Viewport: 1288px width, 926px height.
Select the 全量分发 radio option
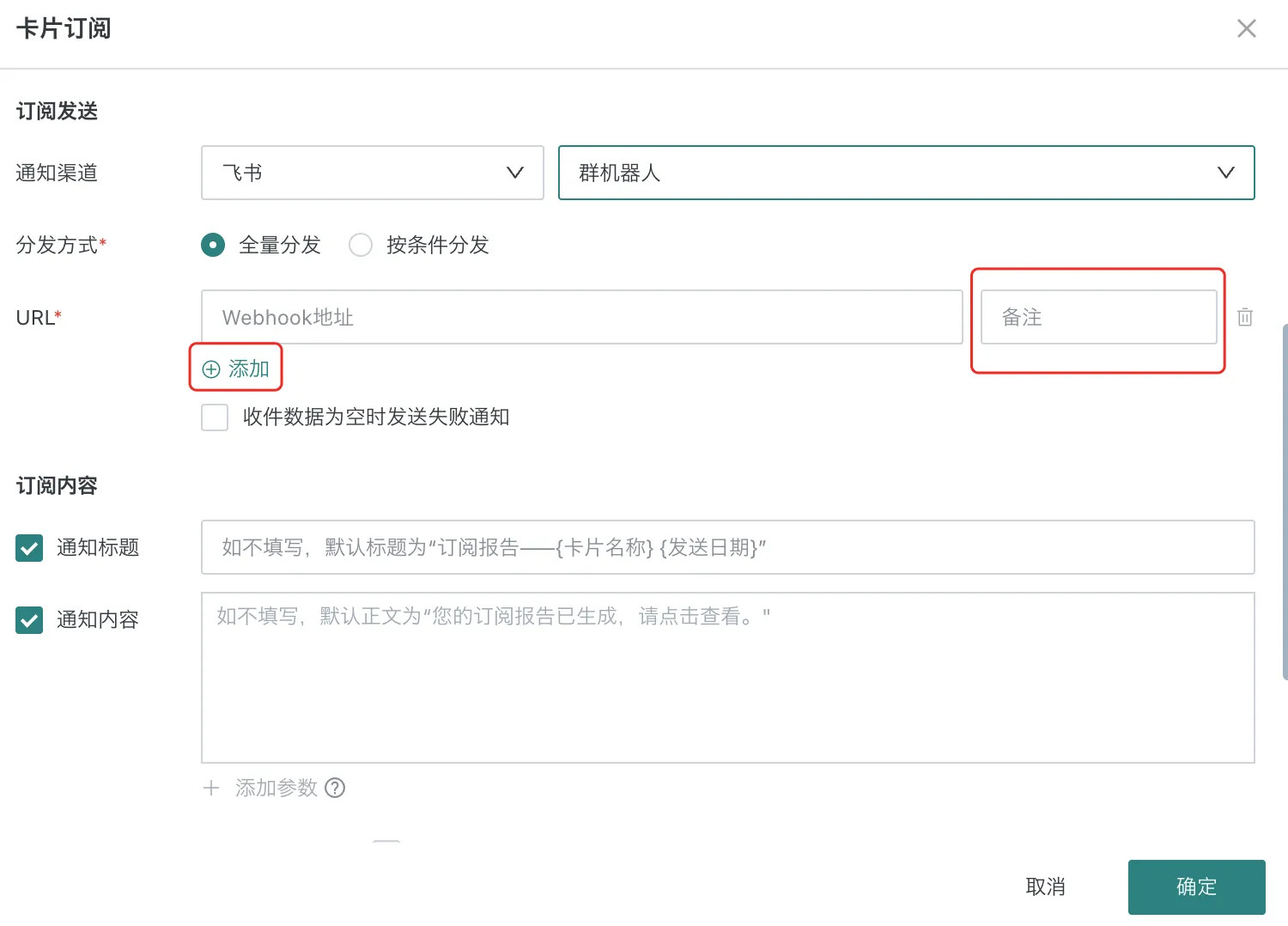[213, 245]
